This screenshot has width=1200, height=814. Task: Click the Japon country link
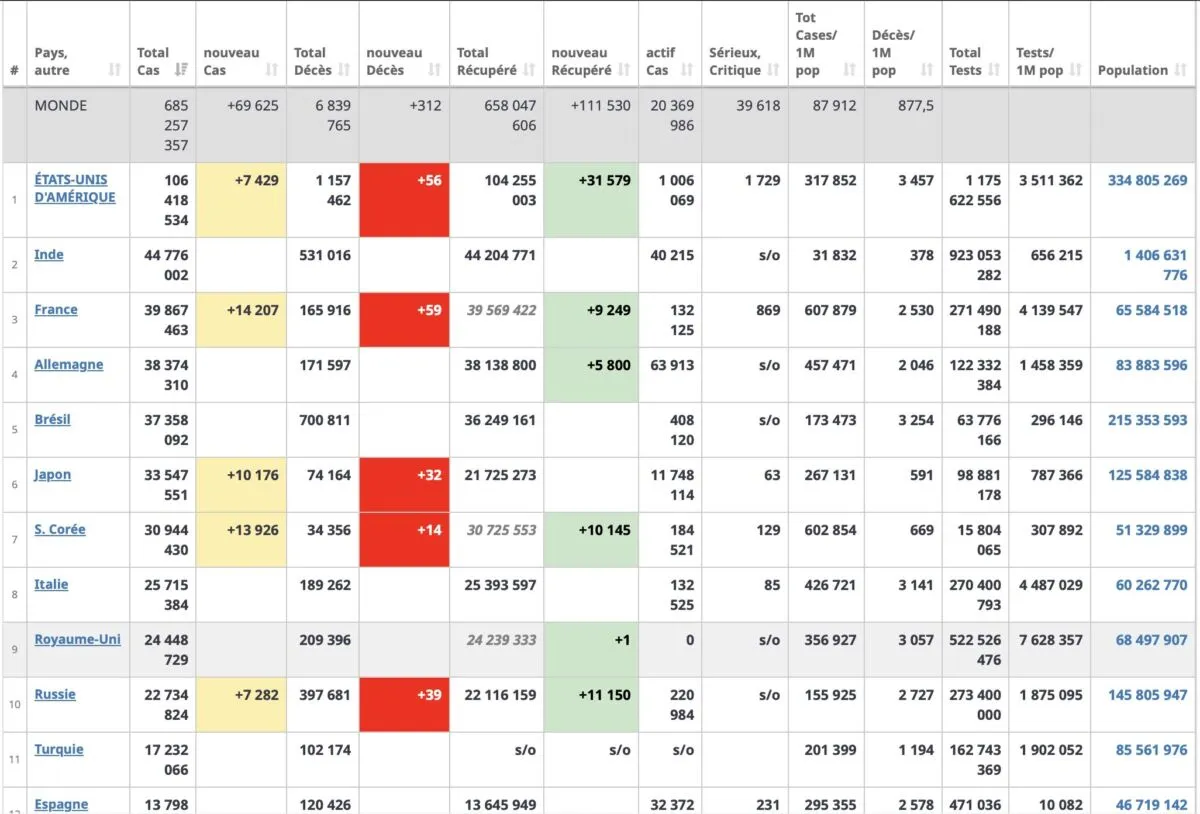(53, 475)
